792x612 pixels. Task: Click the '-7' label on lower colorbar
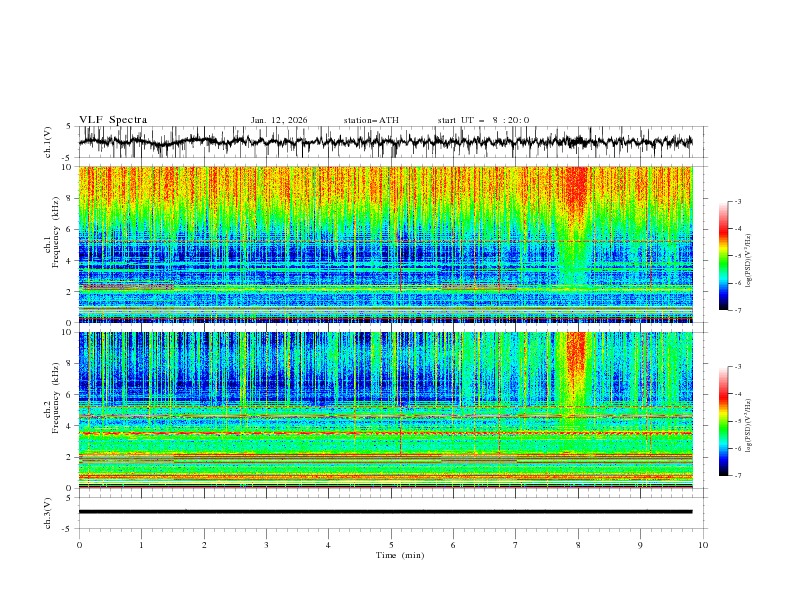[738, 476]
